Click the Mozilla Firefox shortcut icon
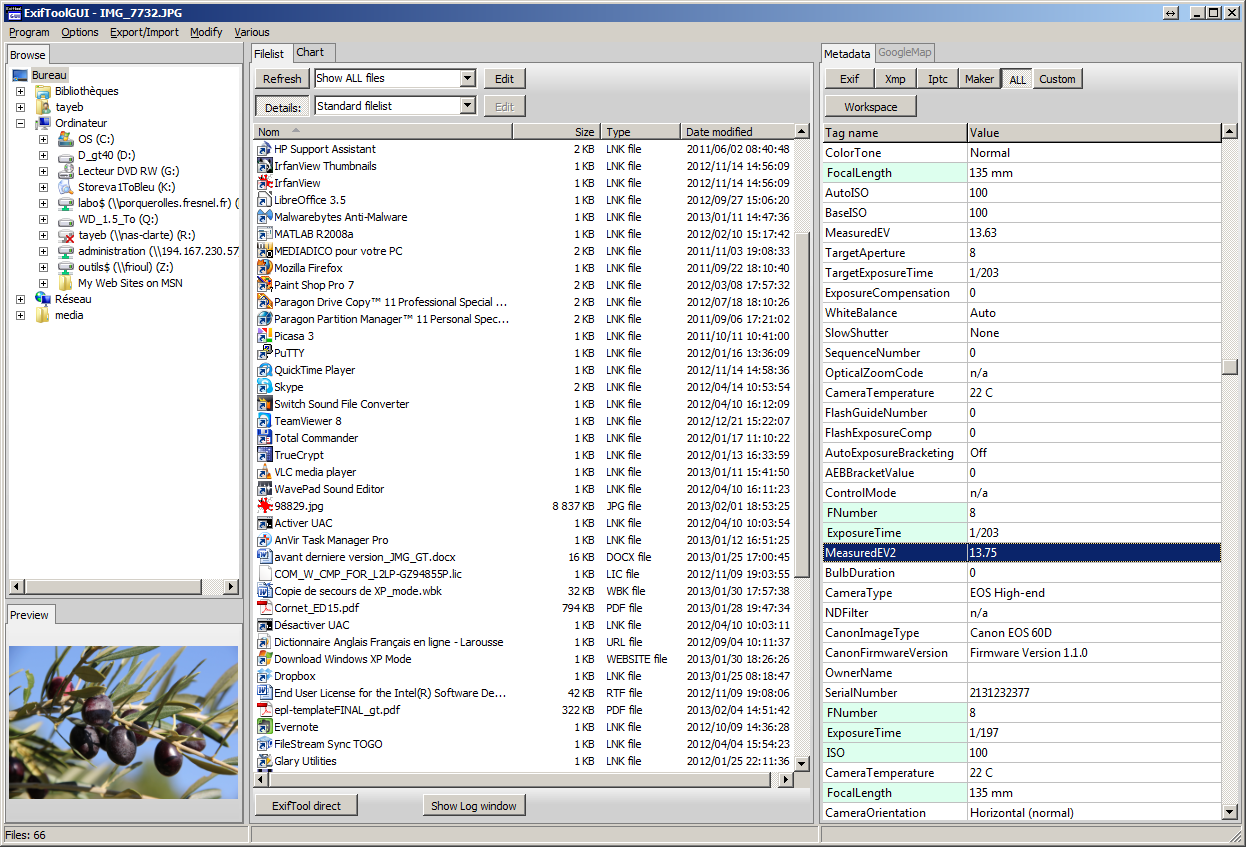The image size is (1246, 847). click(265, 268)
